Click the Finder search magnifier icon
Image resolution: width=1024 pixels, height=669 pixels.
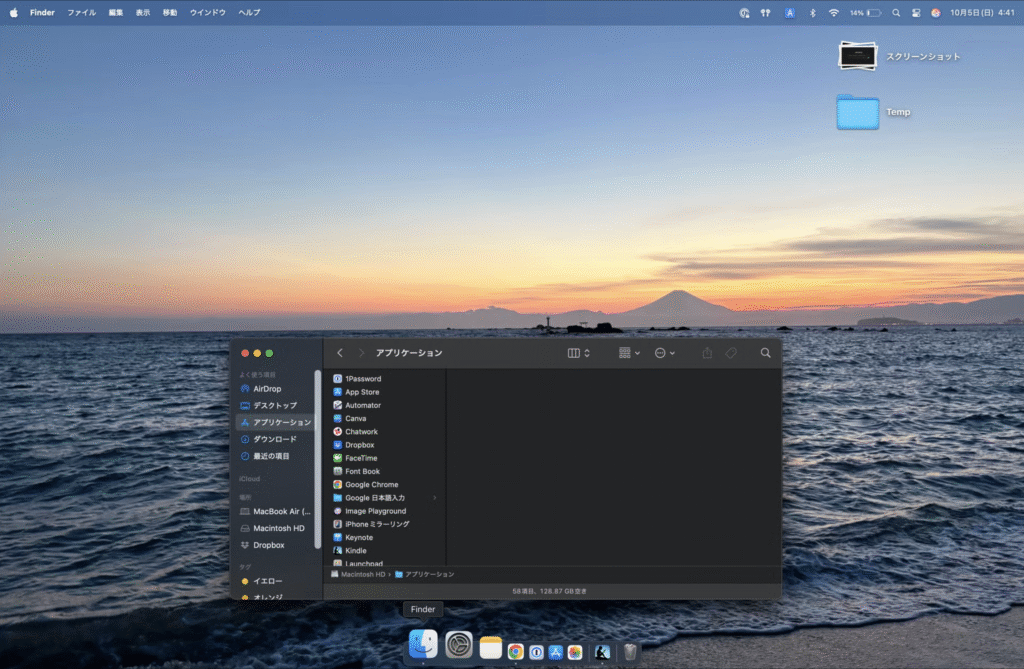765,353
